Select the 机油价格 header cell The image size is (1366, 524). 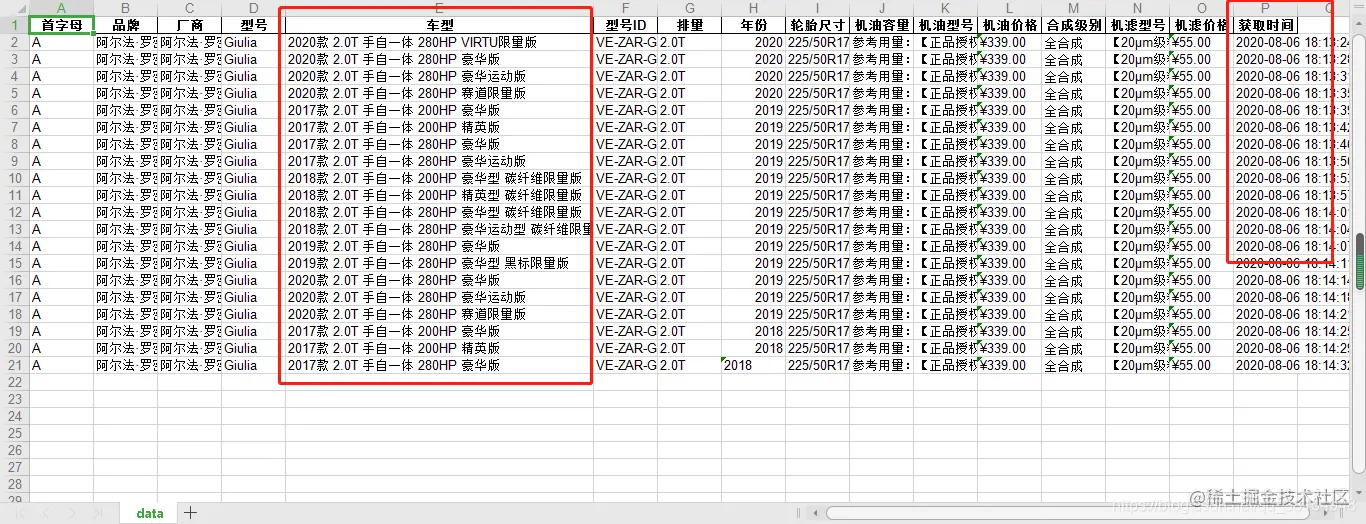pyautogui.click(x=1009, y=25)
